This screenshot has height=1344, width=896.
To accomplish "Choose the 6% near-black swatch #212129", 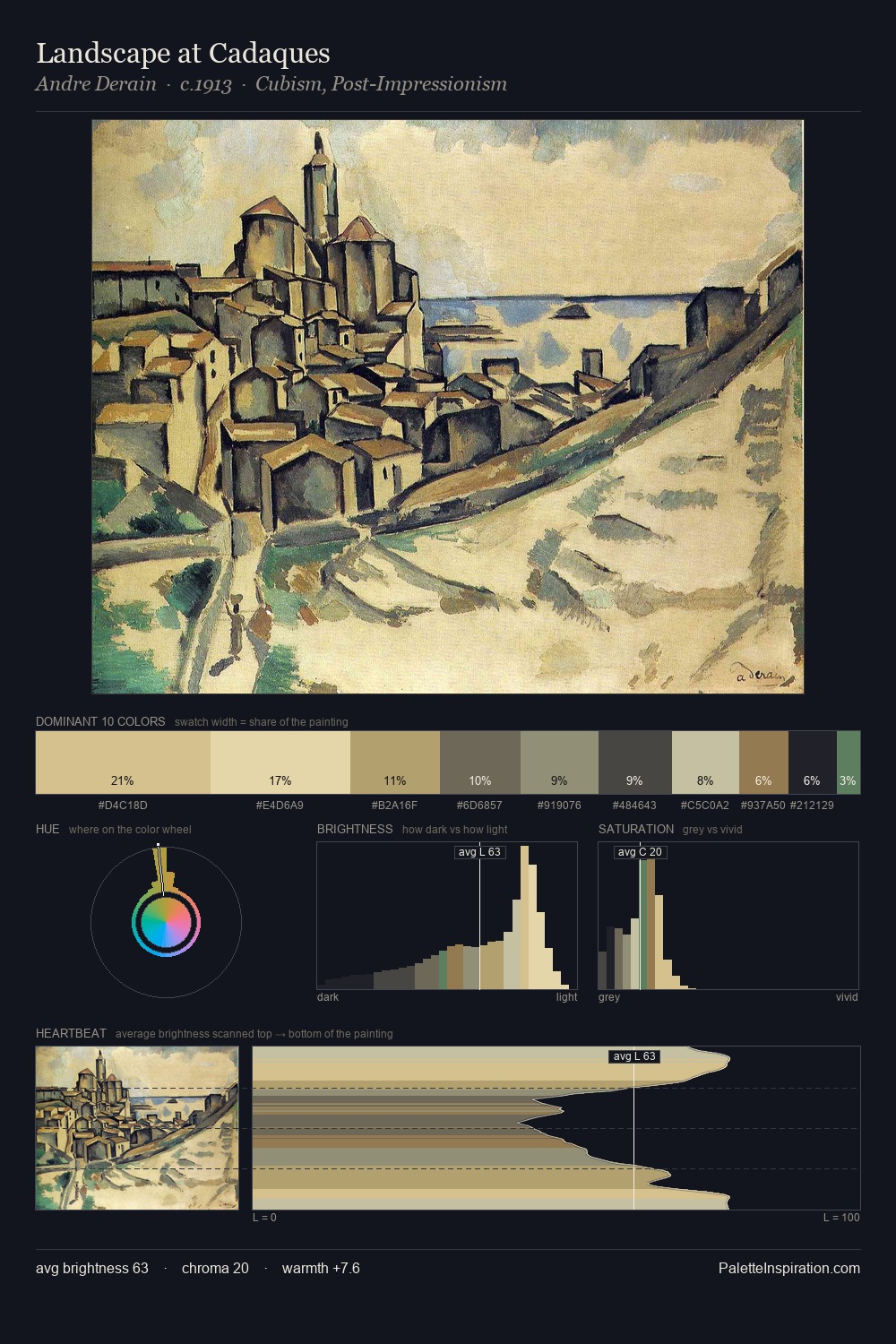I will (812, 762).
